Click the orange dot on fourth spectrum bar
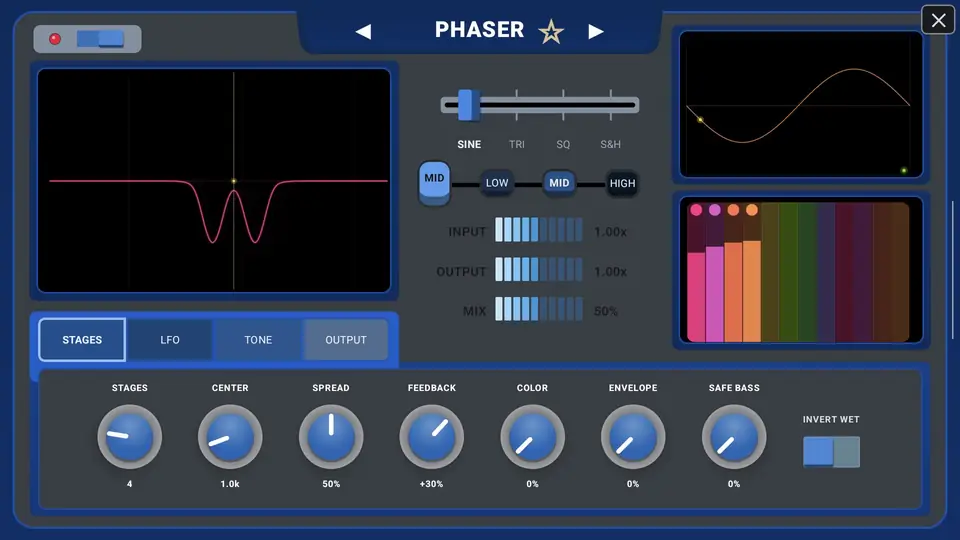 click(752, 210)
